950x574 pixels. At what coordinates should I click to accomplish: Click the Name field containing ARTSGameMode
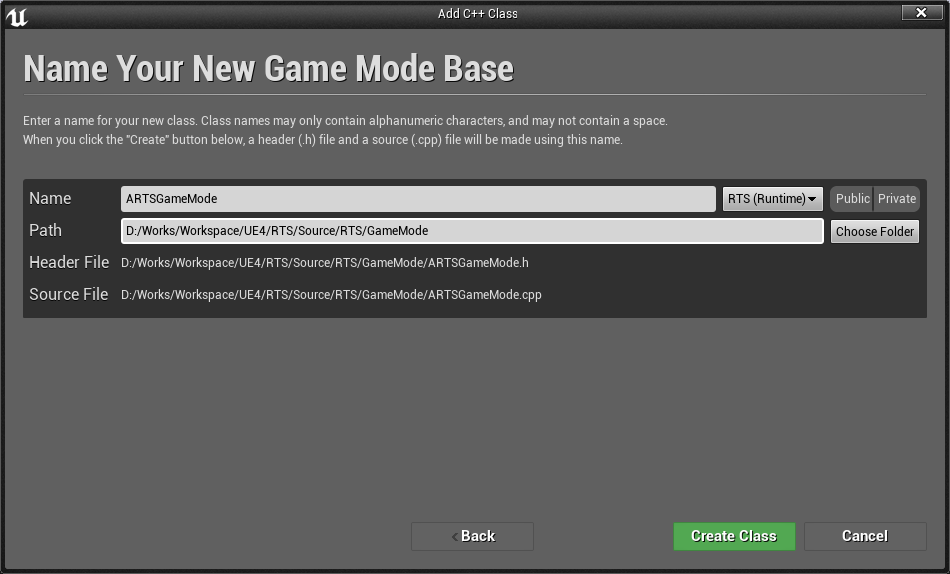pos(418,199)
